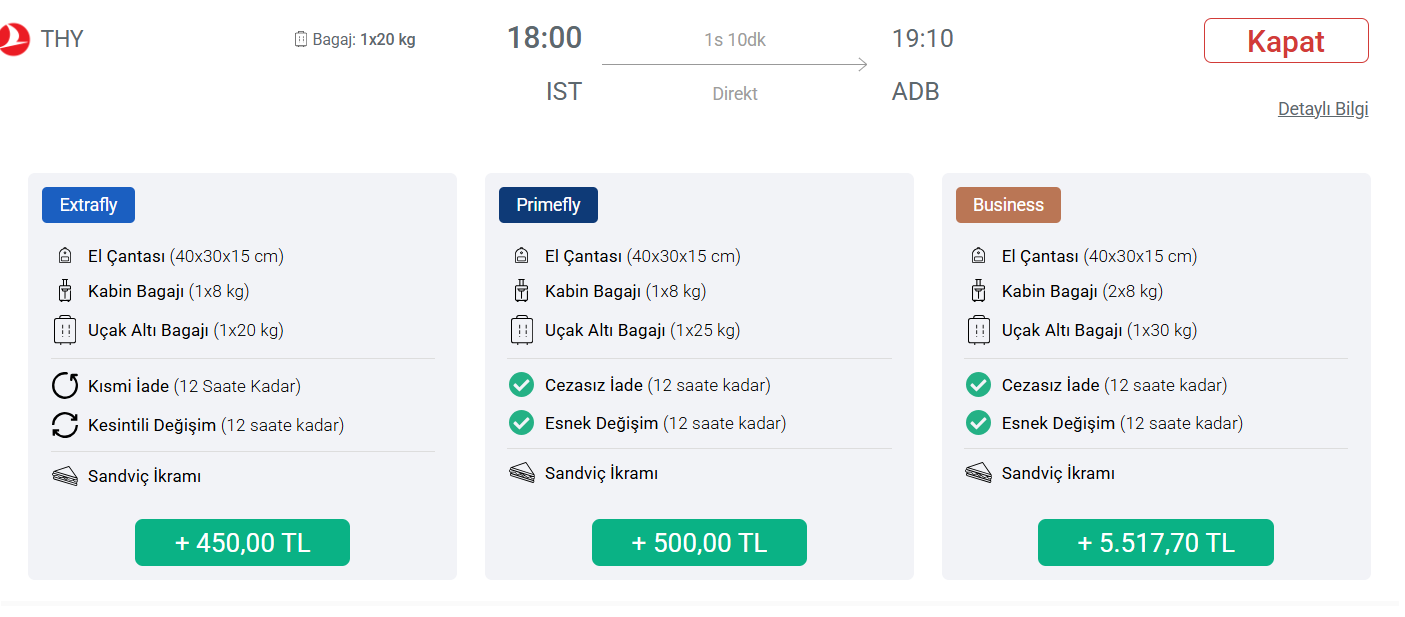Click El Çantası text in Extrafly card
The width and height of the screenshot is (1405, 617).
pyautogui.click(x=186, y=256)
